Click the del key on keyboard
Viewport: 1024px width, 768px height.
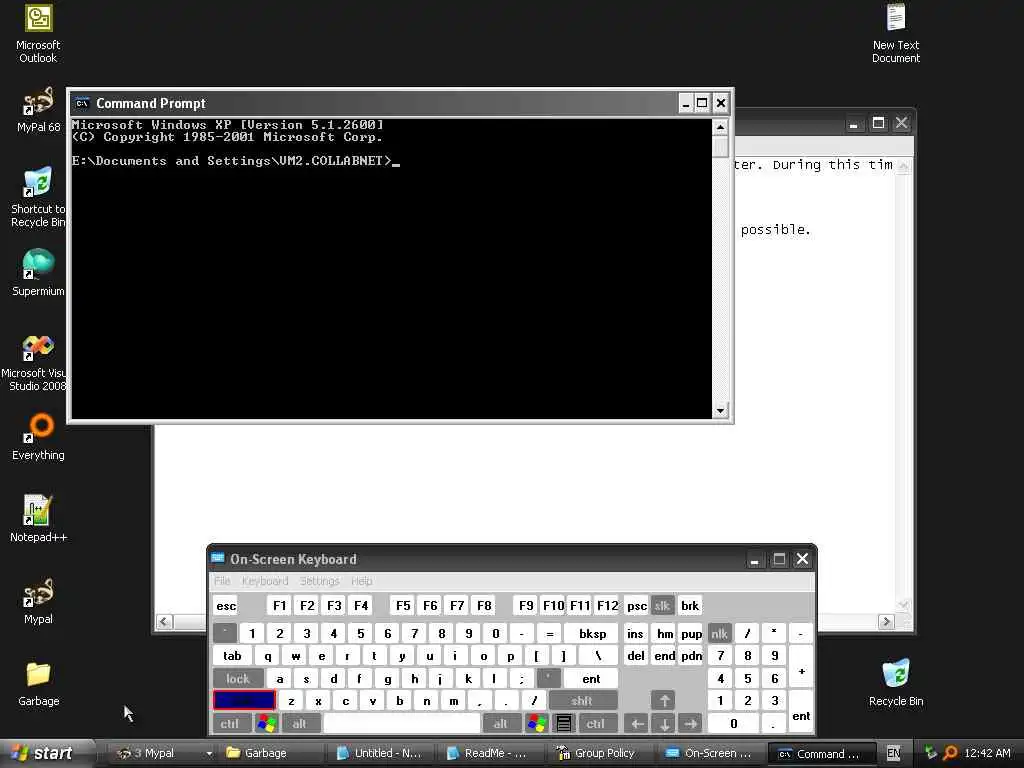[635, 656]
